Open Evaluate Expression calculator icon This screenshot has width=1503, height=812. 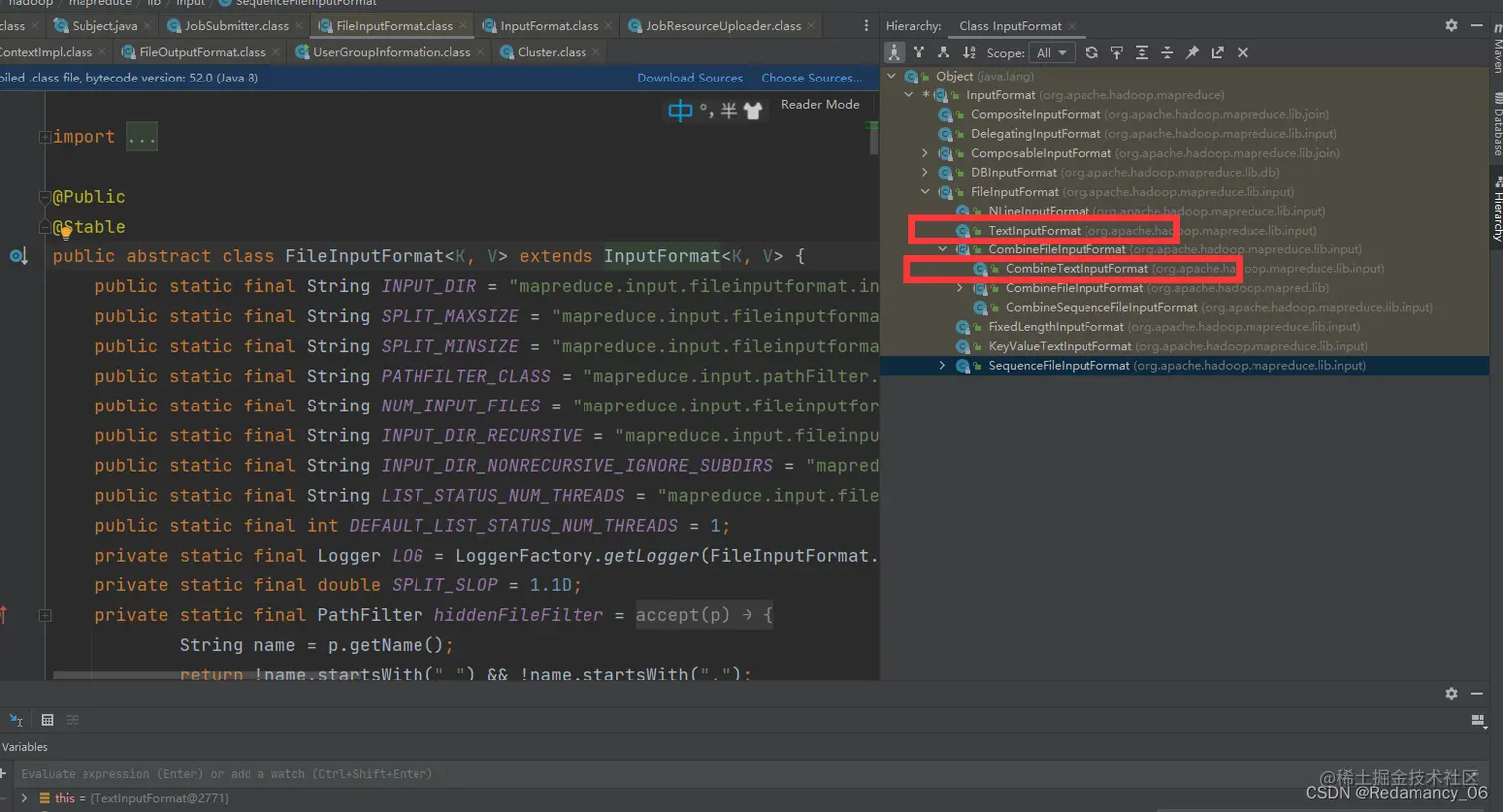[47, 720]
